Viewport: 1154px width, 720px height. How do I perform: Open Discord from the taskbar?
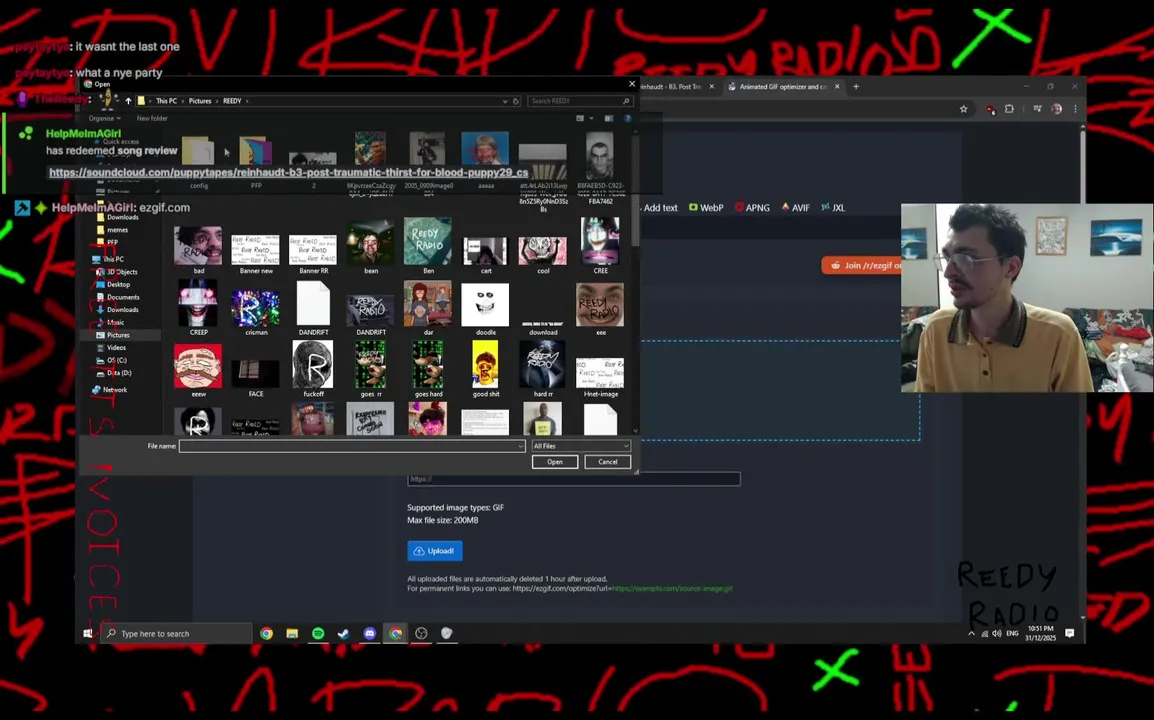click(x=369, y=633)
